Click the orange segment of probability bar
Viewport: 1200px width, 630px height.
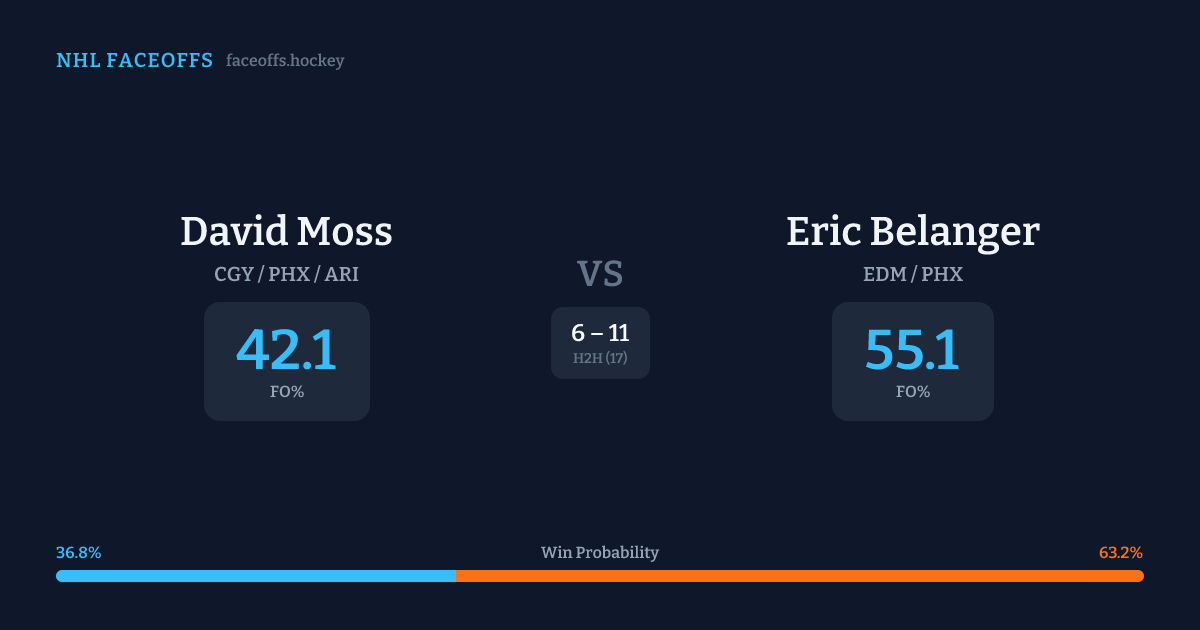pyautogui.click(x=799, y=576)
